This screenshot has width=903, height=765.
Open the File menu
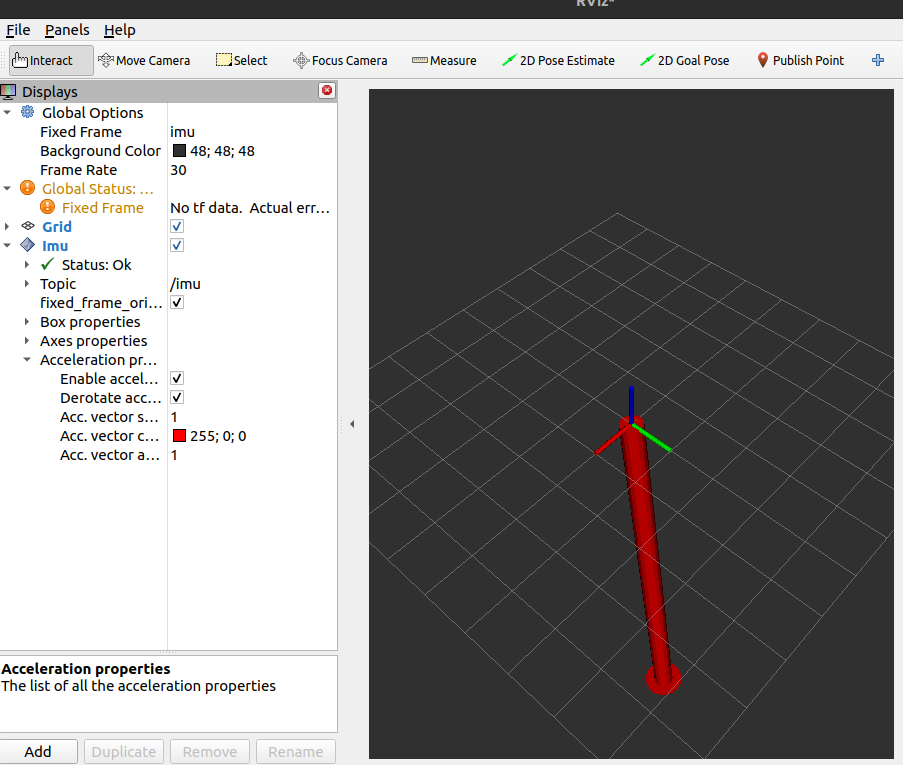(x=18, y=30)
